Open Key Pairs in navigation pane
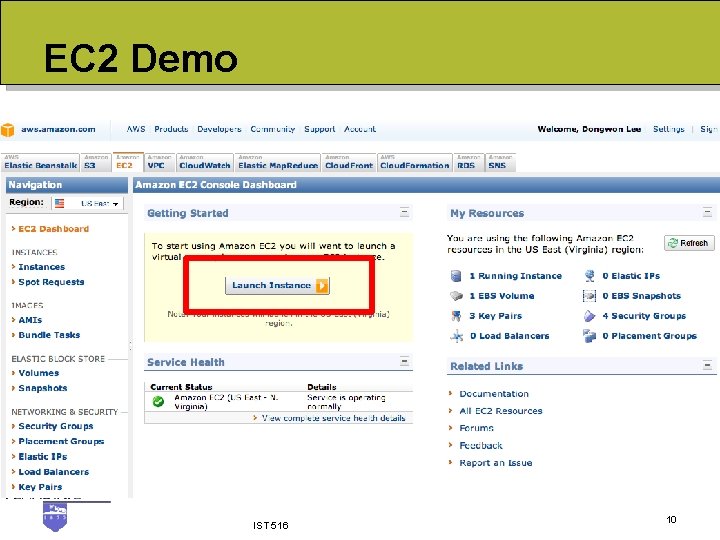 [40, 487]
